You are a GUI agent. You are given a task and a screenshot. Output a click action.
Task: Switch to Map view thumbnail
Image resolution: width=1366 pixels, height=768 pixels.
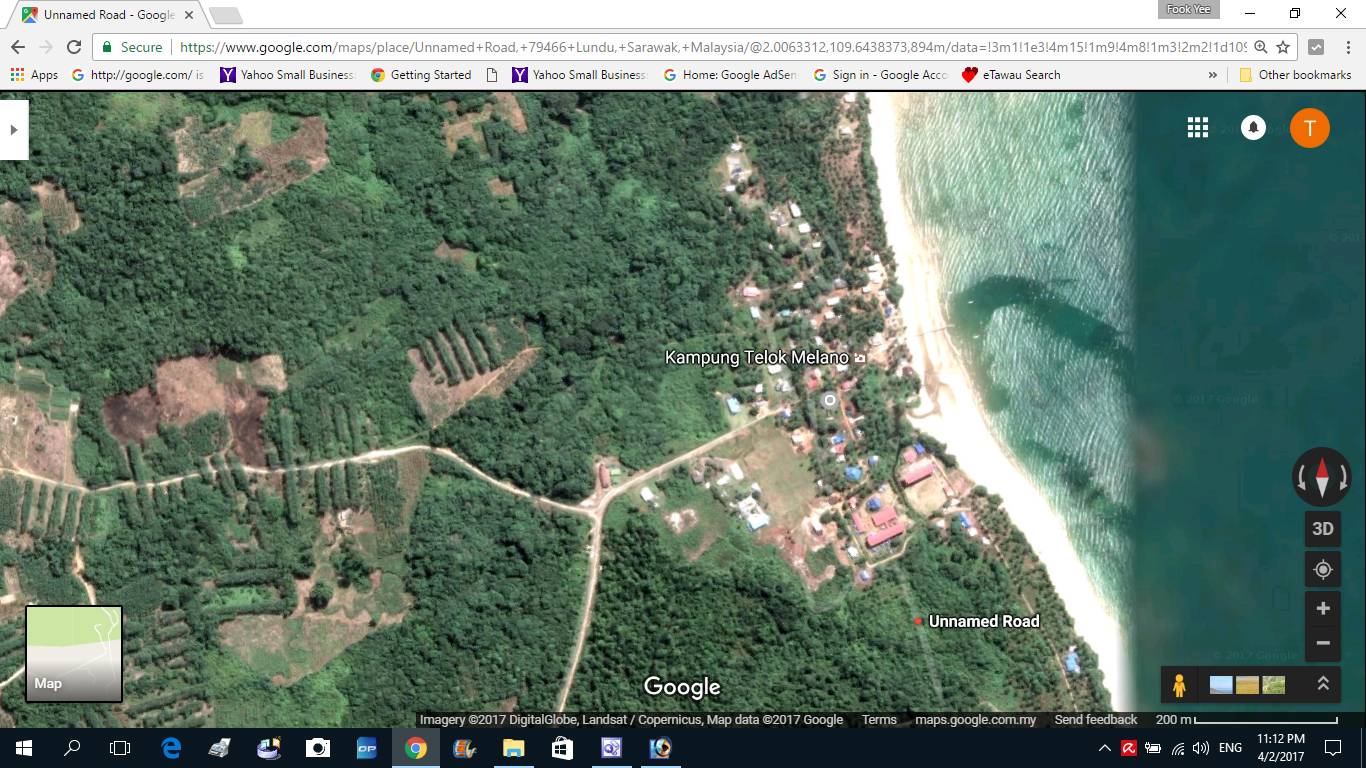[x=74, y=653]
